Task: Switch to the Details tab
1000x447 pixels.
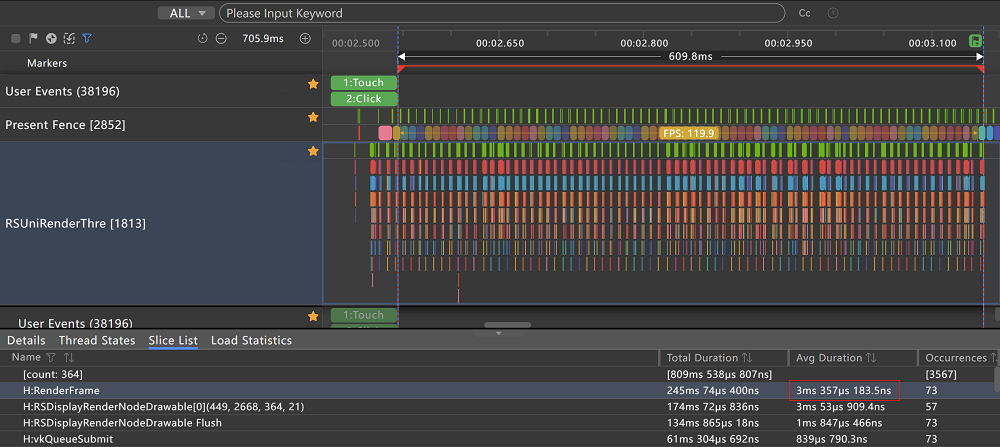Action: pyautogui.click(x=26, y=341)
